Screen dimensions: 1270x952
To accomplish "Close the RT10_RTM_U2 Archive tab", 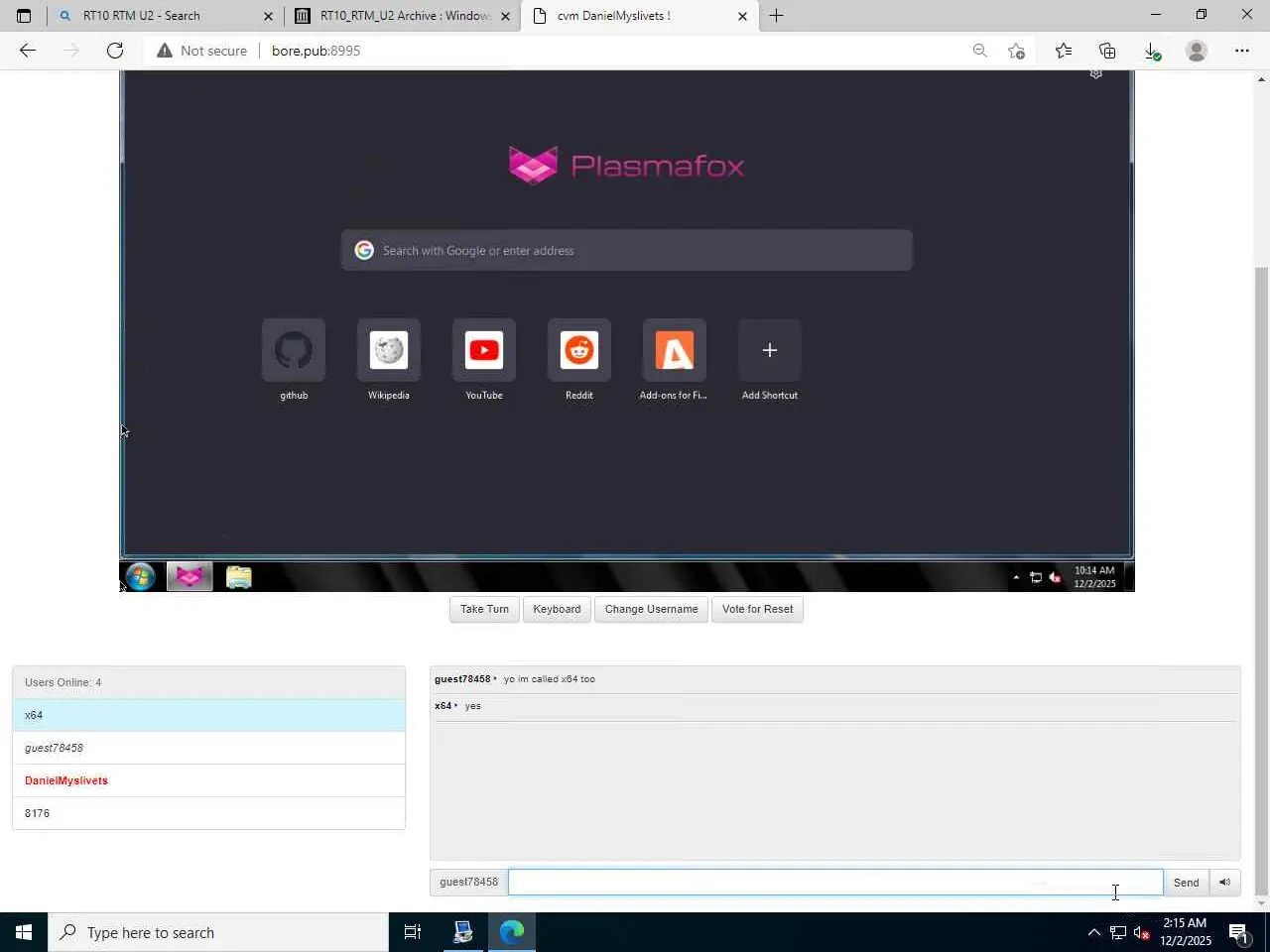I will pos(505,16).
